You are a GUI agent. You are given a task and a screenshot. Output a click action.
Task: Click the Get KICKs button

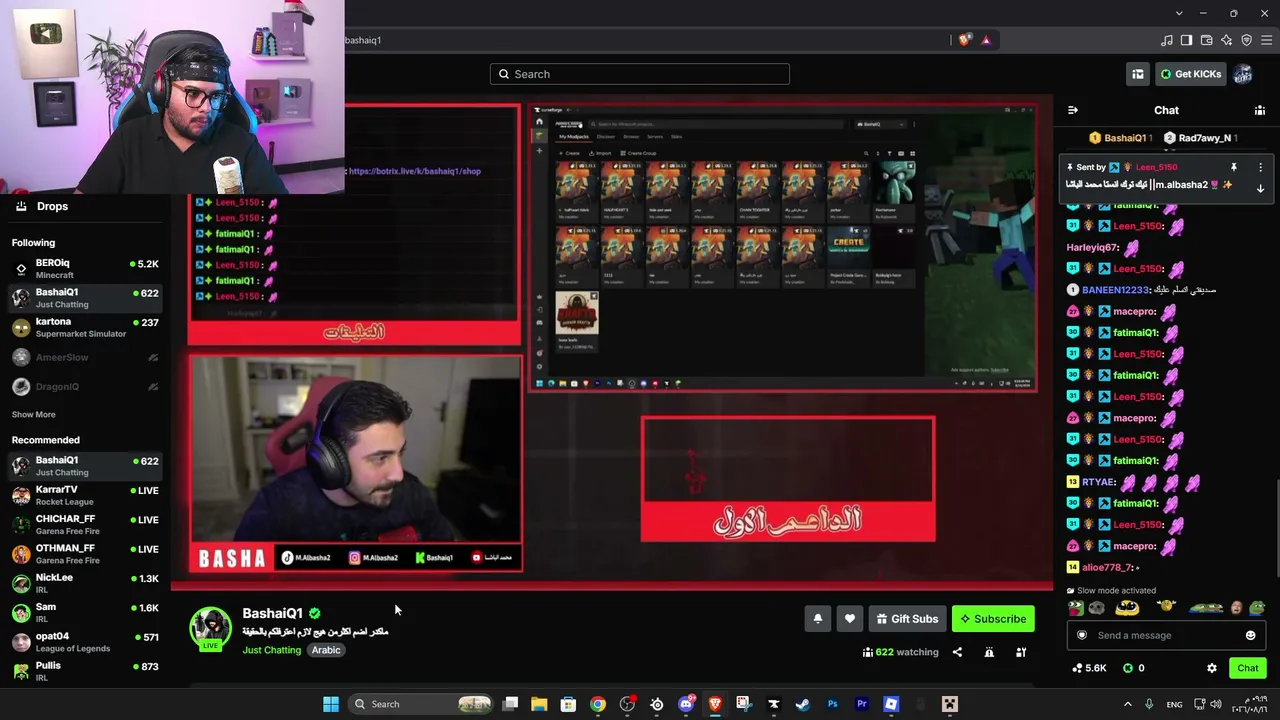[1190, 74]
